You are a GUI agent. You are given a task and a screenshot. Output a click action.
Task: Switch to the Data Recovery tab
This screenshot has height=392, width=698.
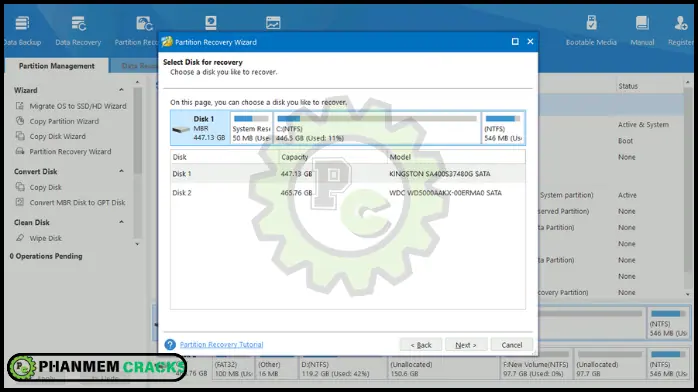pyautogui.click(x=135, y=66)
